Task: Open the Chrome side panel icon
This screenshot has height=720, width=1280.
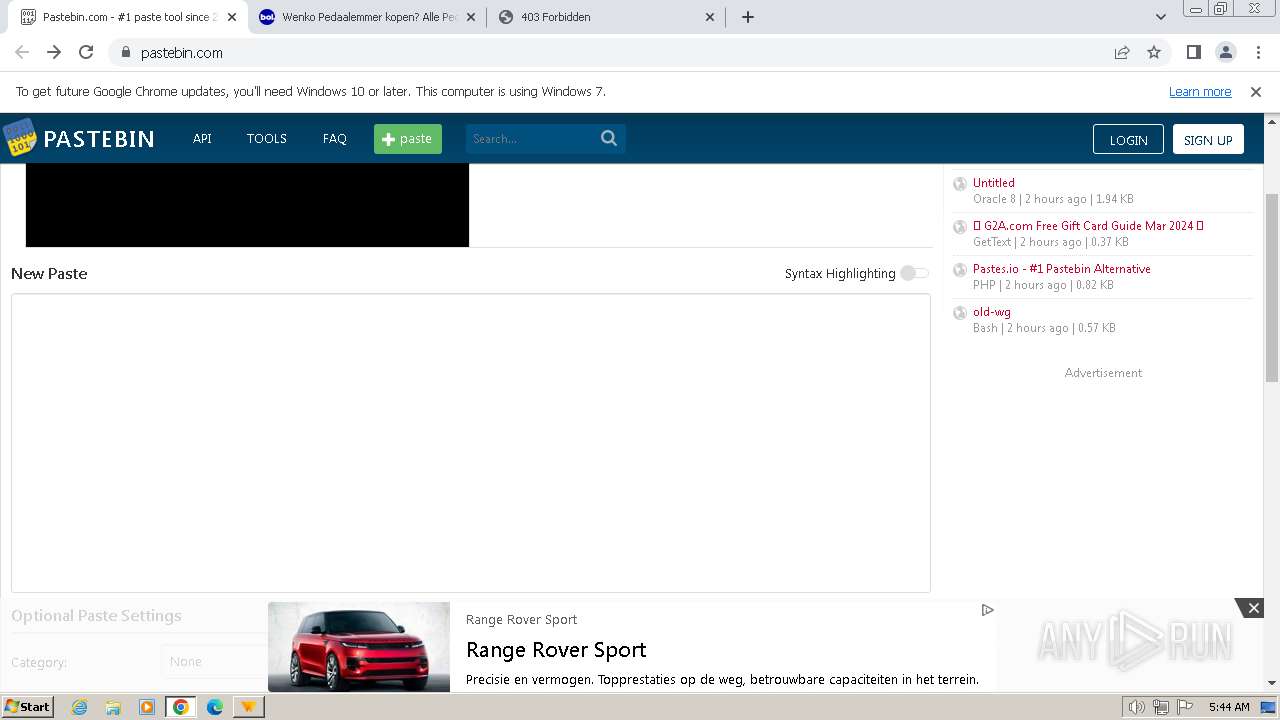Action: (x=1194, y=52)
